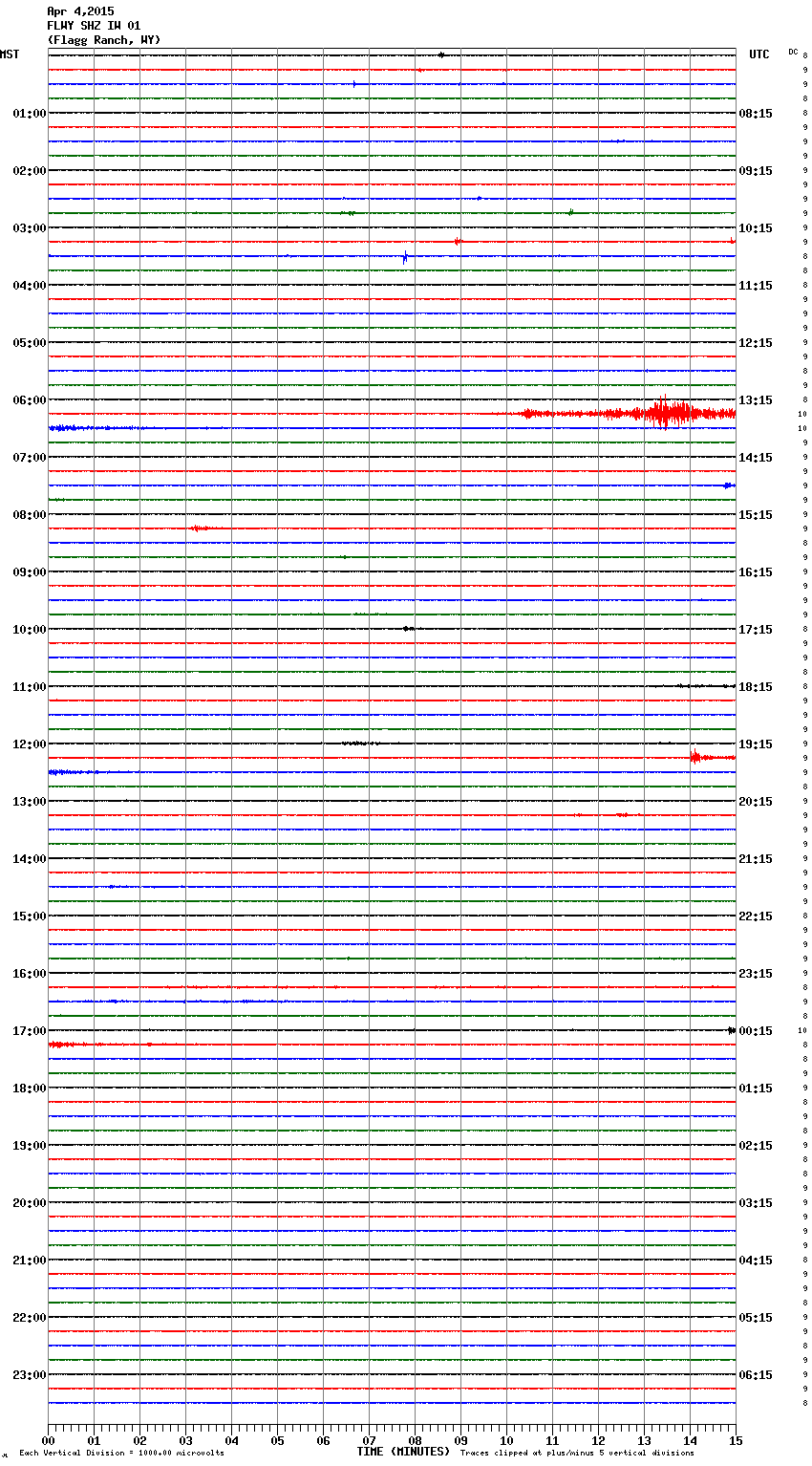Select the 14:00 MST time label
Screen dimensions: 812x1466
[29, 859]
